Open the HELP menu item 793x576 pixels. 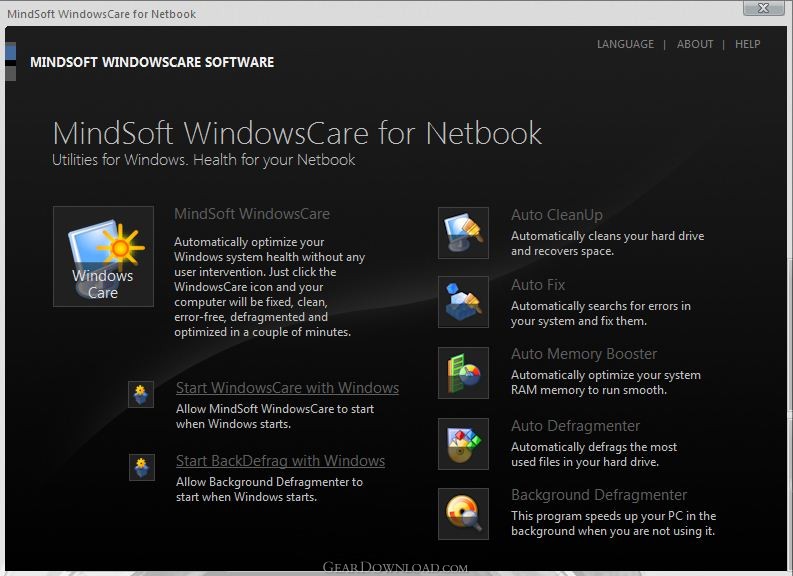click(x=747, y=45)
